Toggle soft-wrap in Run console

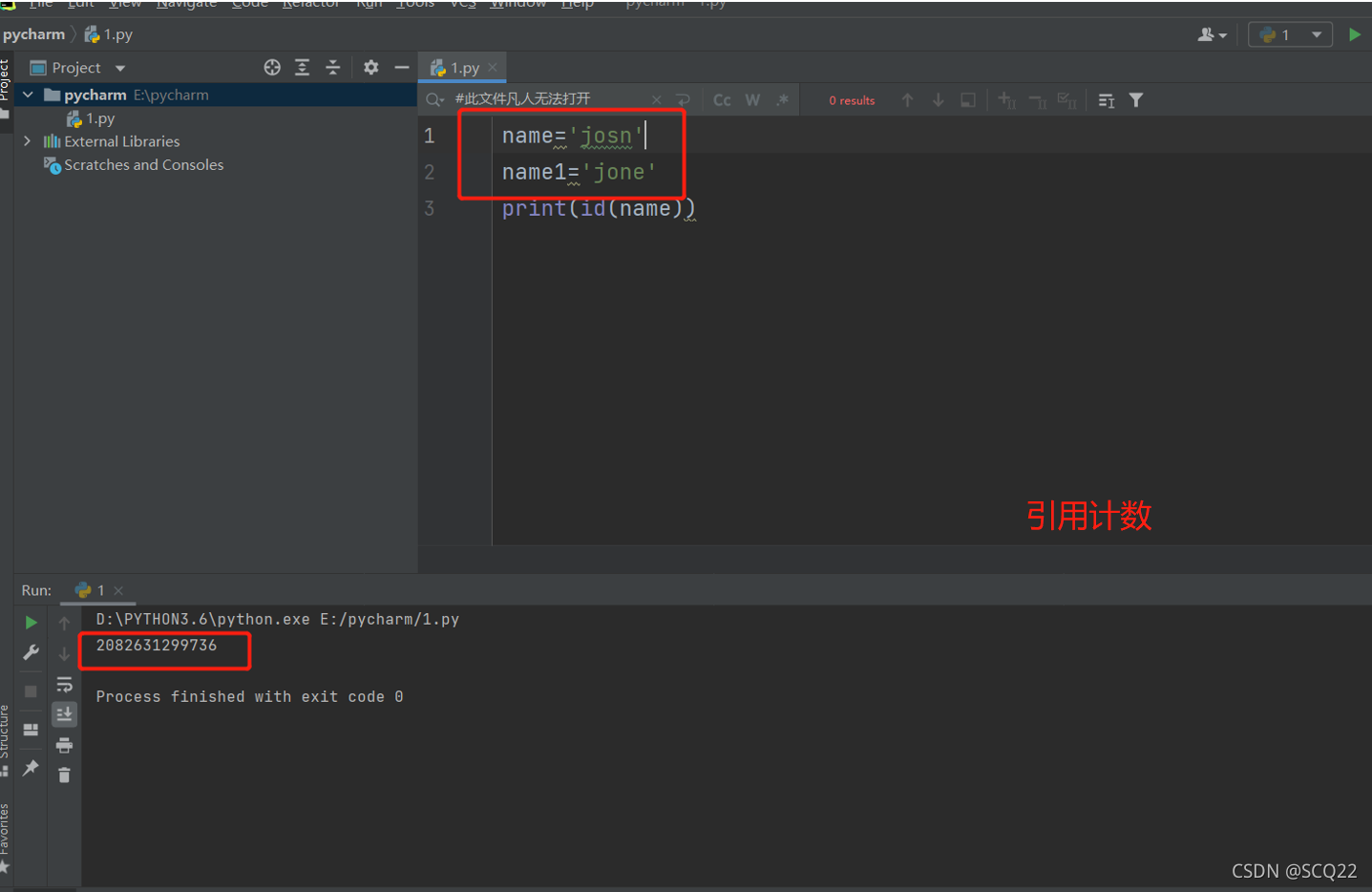[64, 684]
